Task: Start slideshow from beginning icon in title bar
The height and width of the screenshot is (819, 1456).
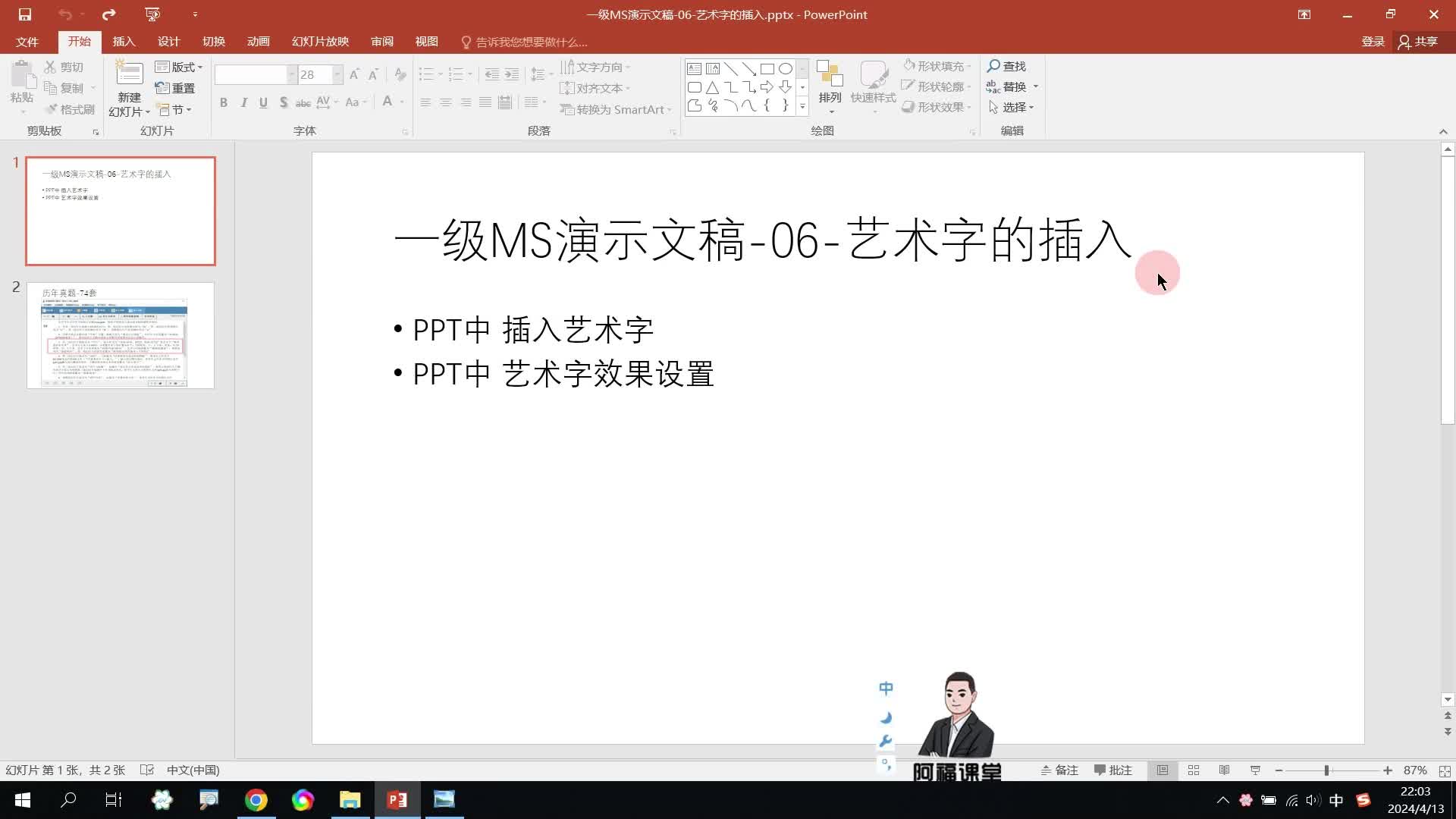Action: [152, 14]
